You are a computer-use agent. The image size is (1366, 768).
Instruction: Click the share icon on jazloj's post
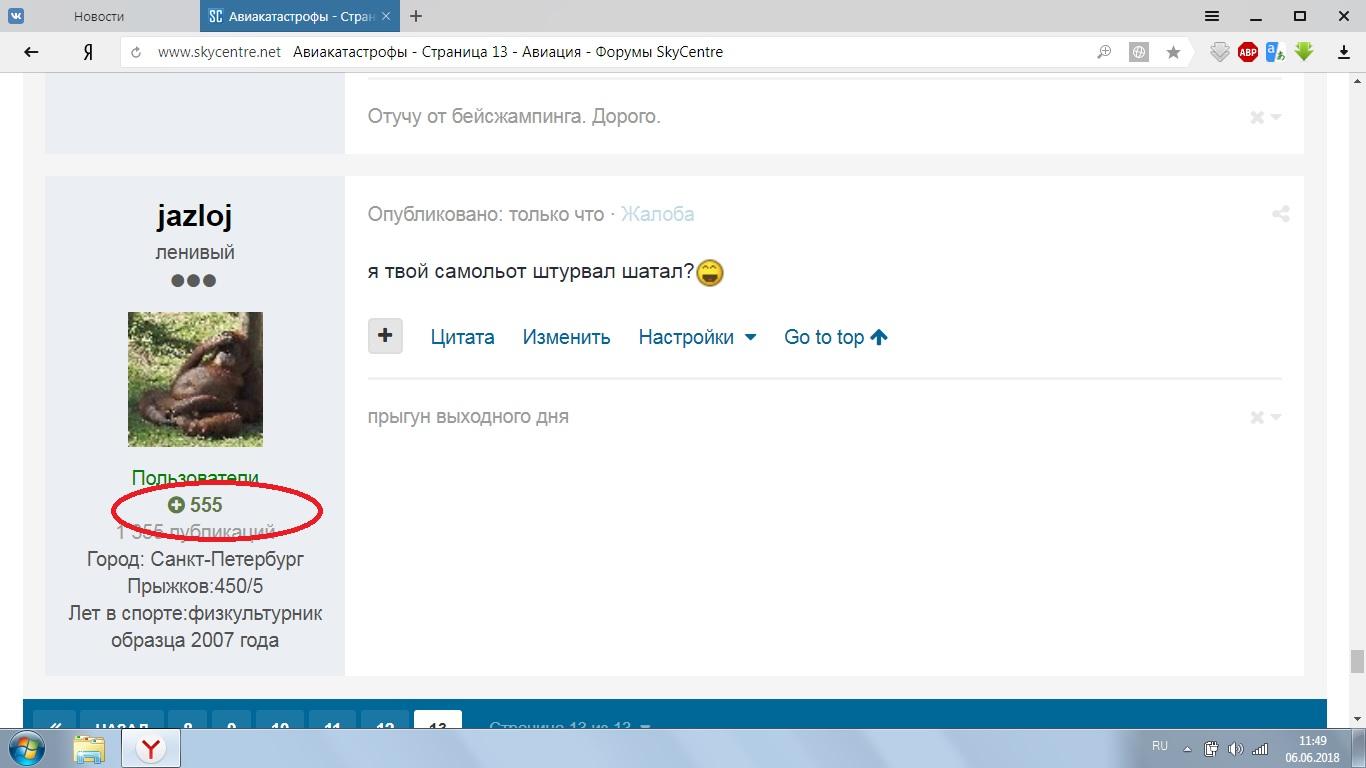click(1280, 214)
